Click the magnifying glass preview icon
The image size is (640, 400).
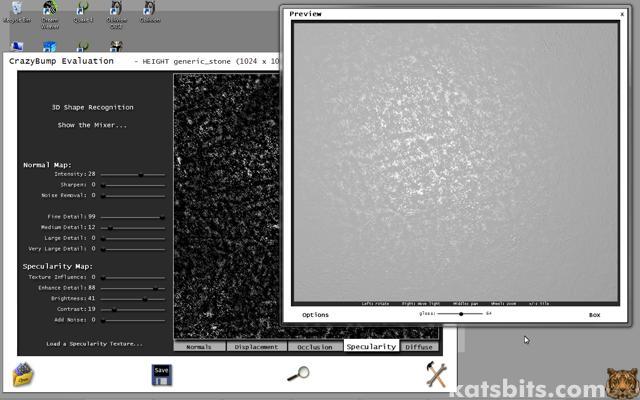(x=298, y=374)
